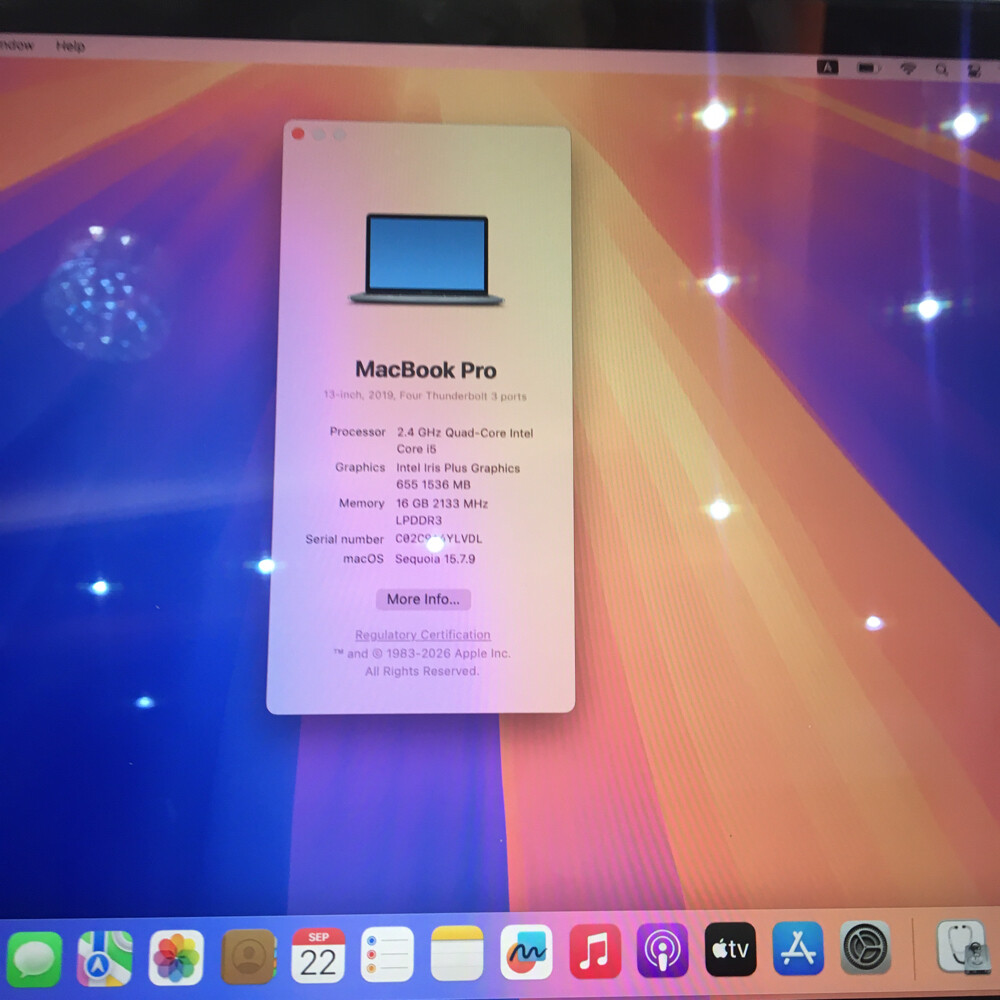The width and height of the screenshot is (1000, 1000).
Task: Open System Settings from the Dock
Action: 865,947
